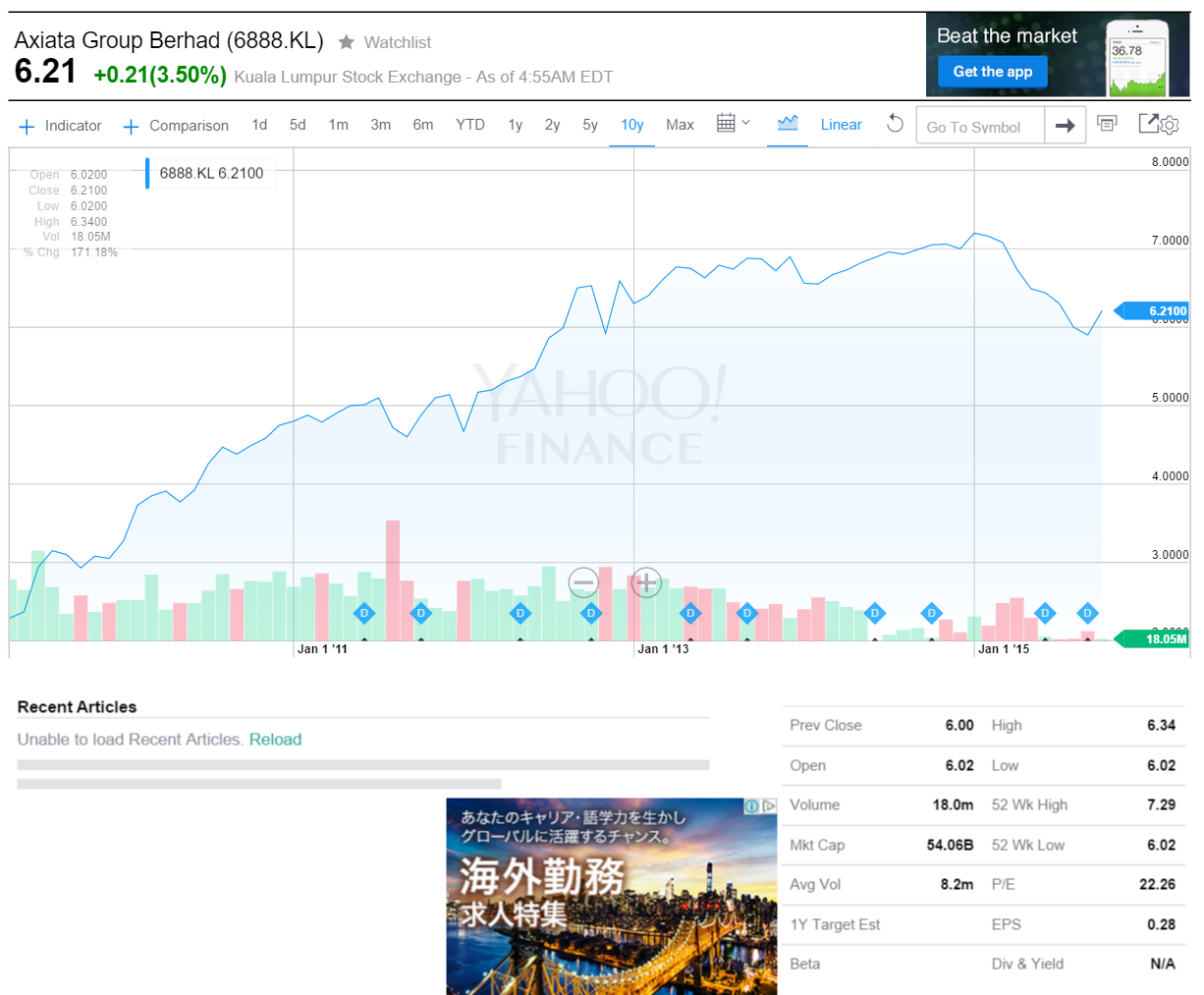The width and height of the screenshot is (1204, 995).
Task: Select the YTD time range
Action: pyautogui.click(x=470, y=125)
